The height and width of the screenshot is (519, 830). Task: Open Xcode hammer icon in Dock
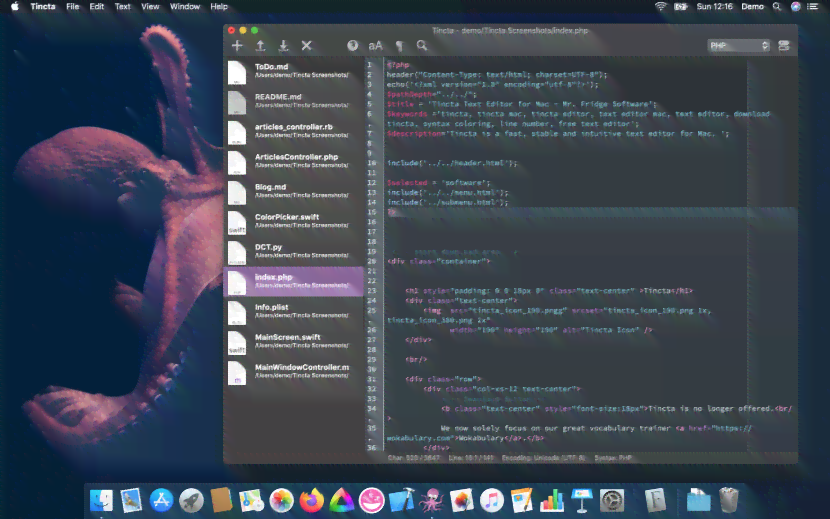pos(402,500)
